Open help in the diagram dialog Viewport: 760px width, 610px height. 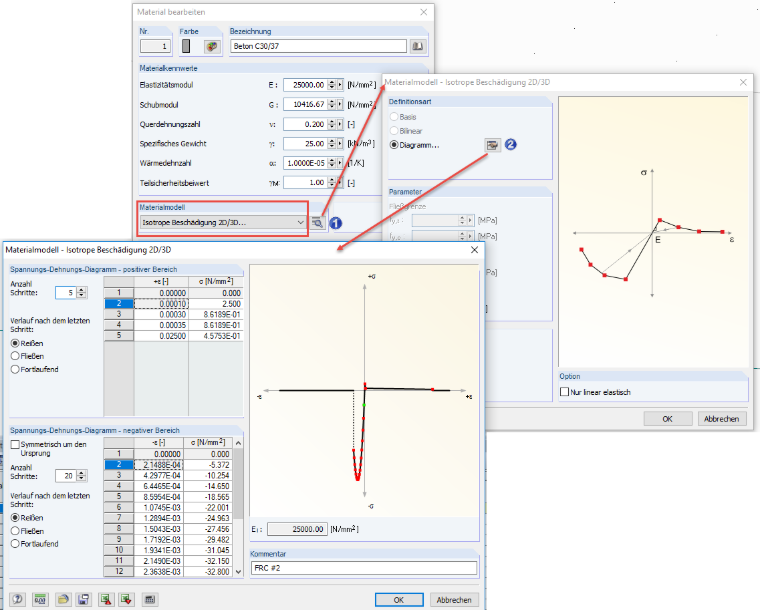pos(17,599)
